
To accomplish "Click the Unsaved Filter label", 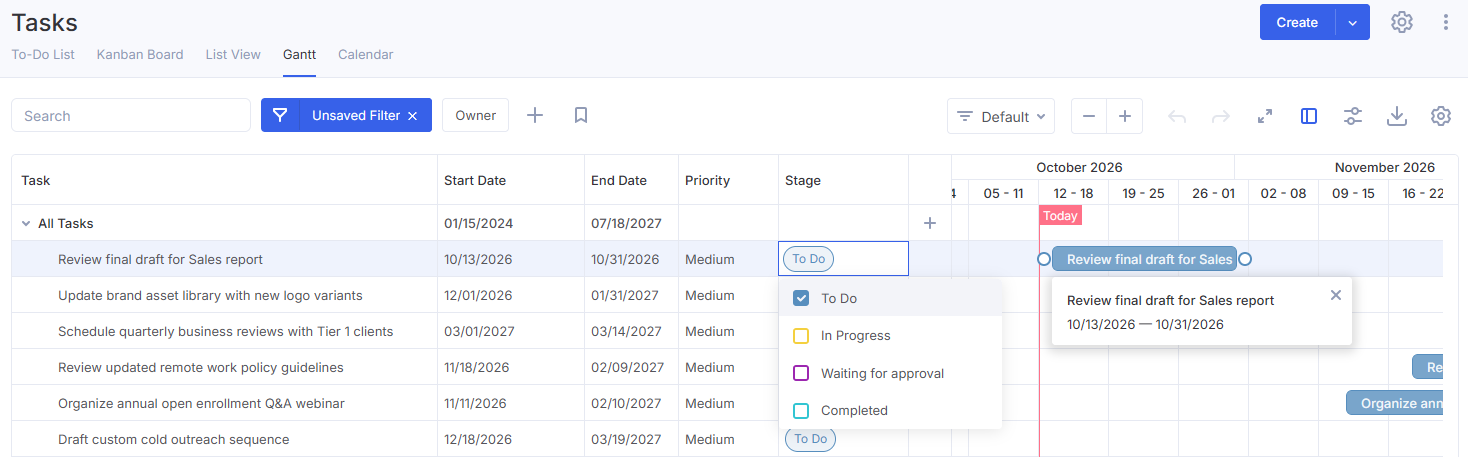I will [x=356, y=116].
